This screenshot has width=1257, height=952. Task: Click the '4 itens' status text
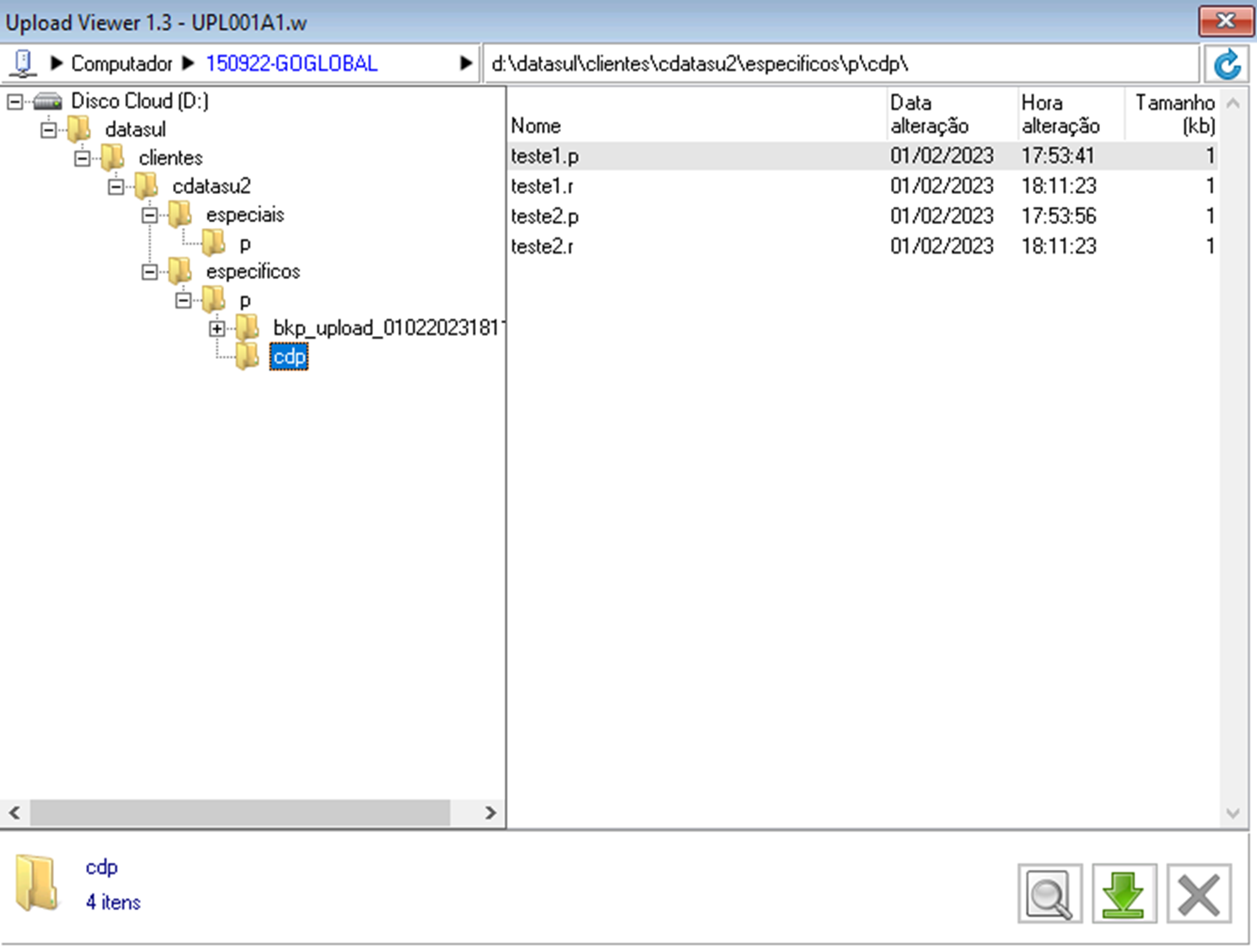[113, 902]
